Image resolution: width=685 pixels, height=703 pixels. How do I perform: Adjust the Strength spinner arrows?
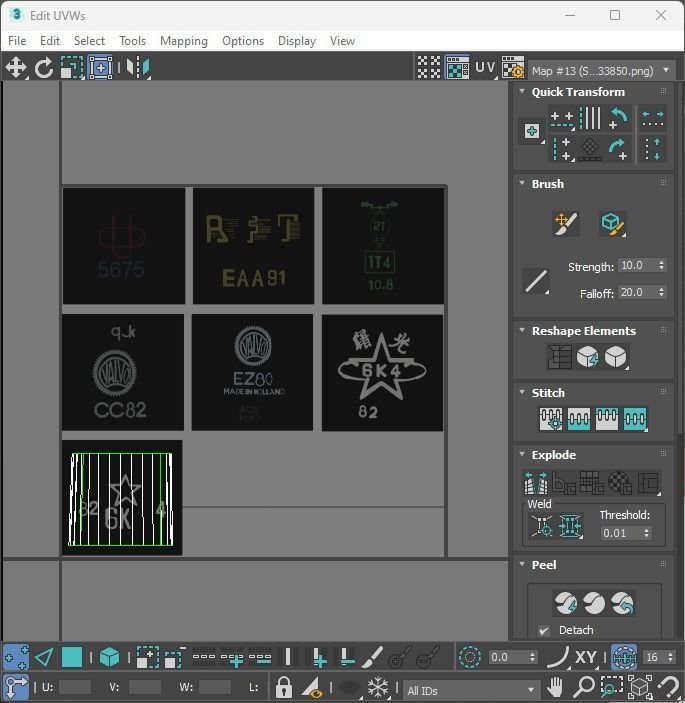tap(661, 265)
